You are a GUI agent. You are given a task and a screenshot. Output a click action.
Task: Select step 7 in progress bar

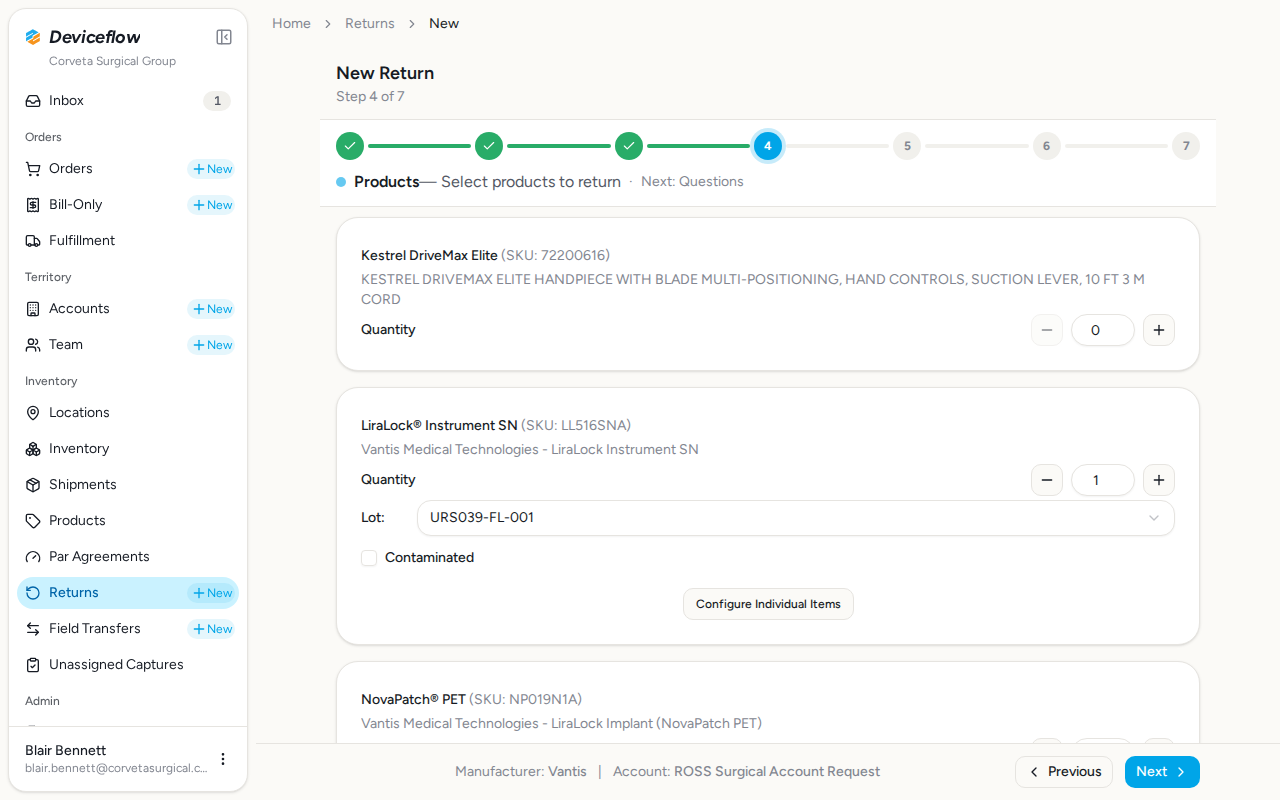(x=1186, y=146)
